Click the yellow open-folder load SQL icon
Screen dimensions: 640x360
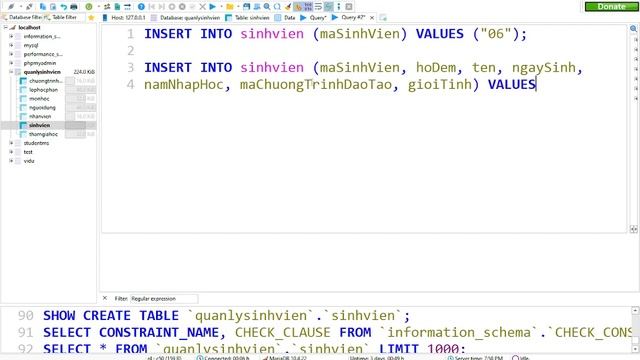(x=230, y=7)
